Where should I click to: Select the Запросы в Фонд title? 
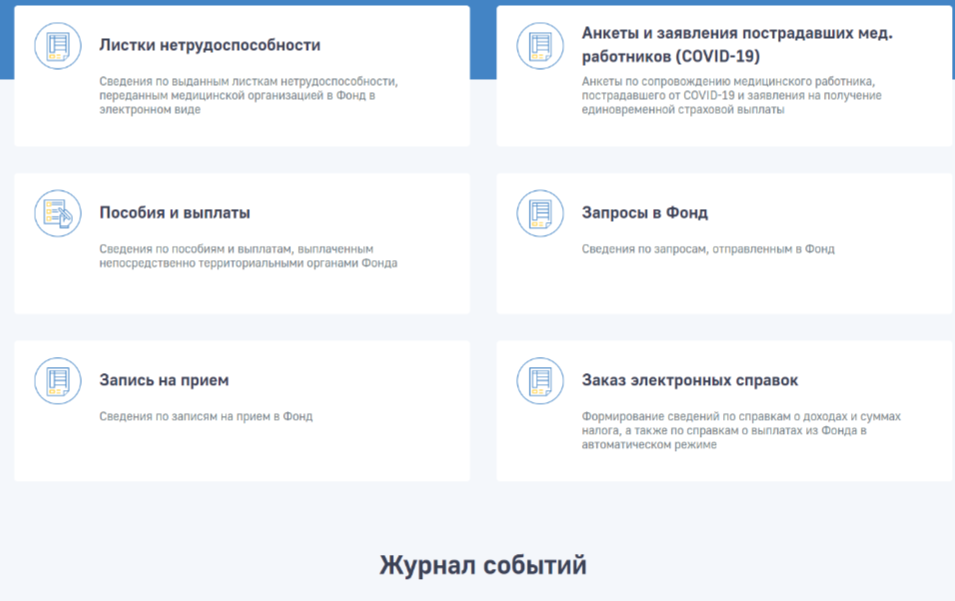tap(645, 213)
